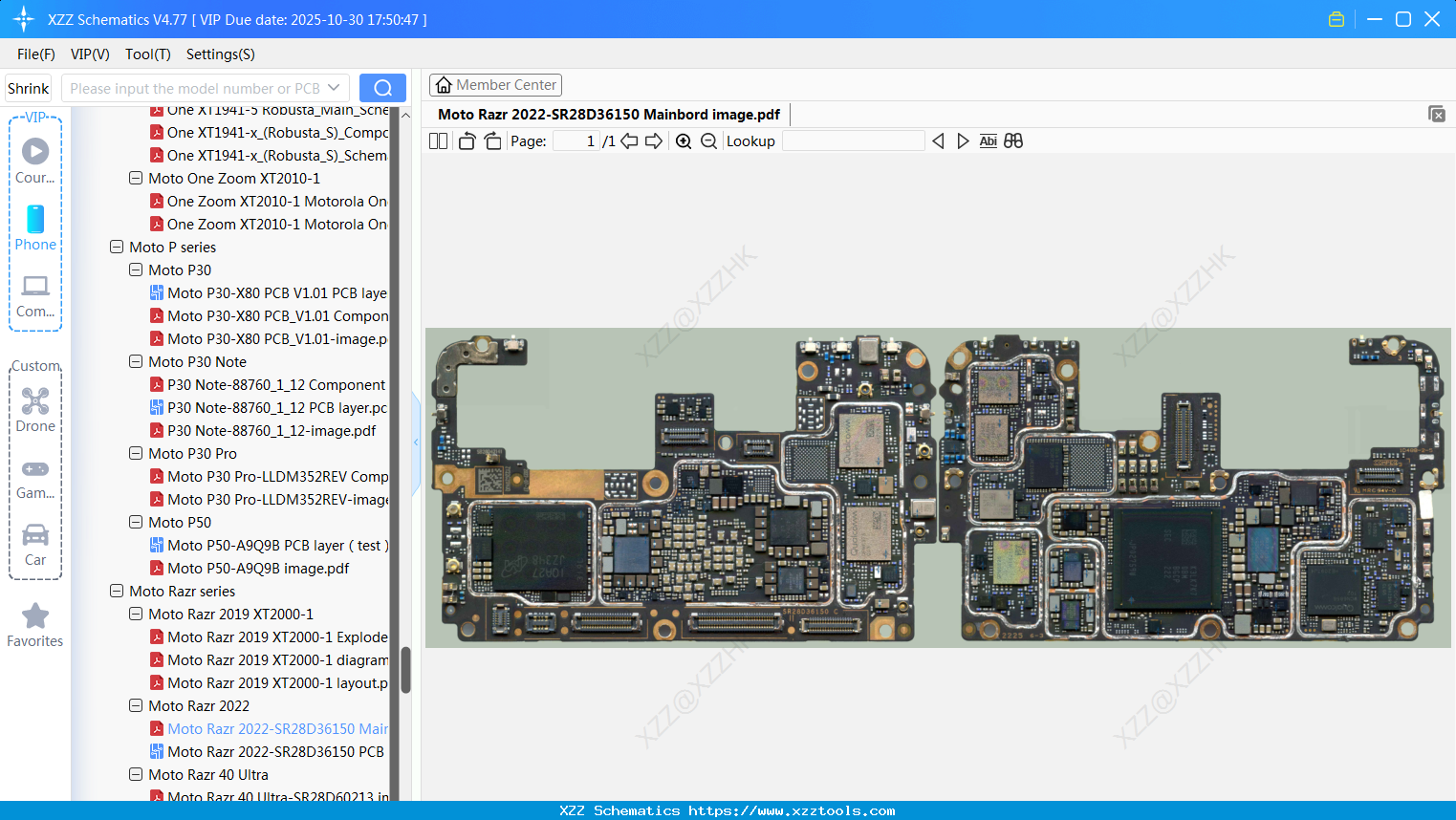Zoom out of the PDF view
Image resolution: width=1456 pixels, height=820 pixels.
(708, 140)
